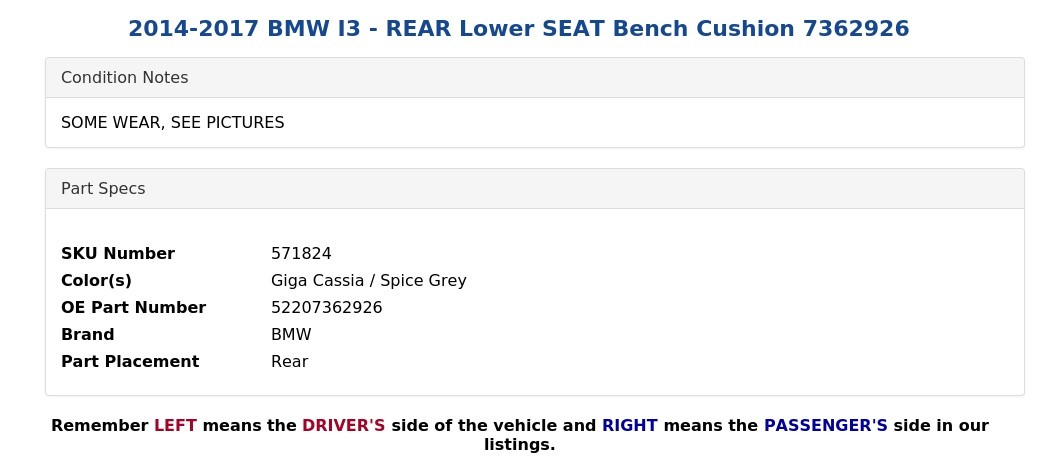Click the Brand label
Viewport: 1040px width, 470px height.
pyautogui.click(x=88, y=335)
